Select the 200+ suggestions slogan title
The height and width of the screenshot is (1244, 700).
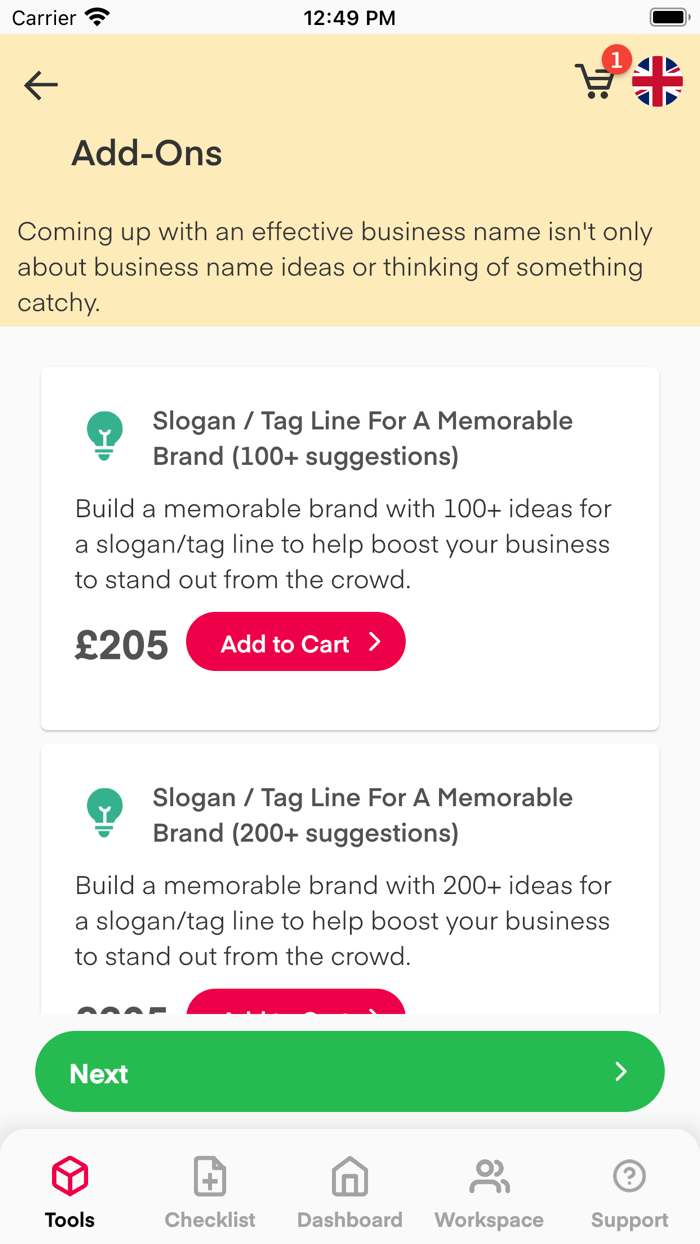(x=362, y=815)
